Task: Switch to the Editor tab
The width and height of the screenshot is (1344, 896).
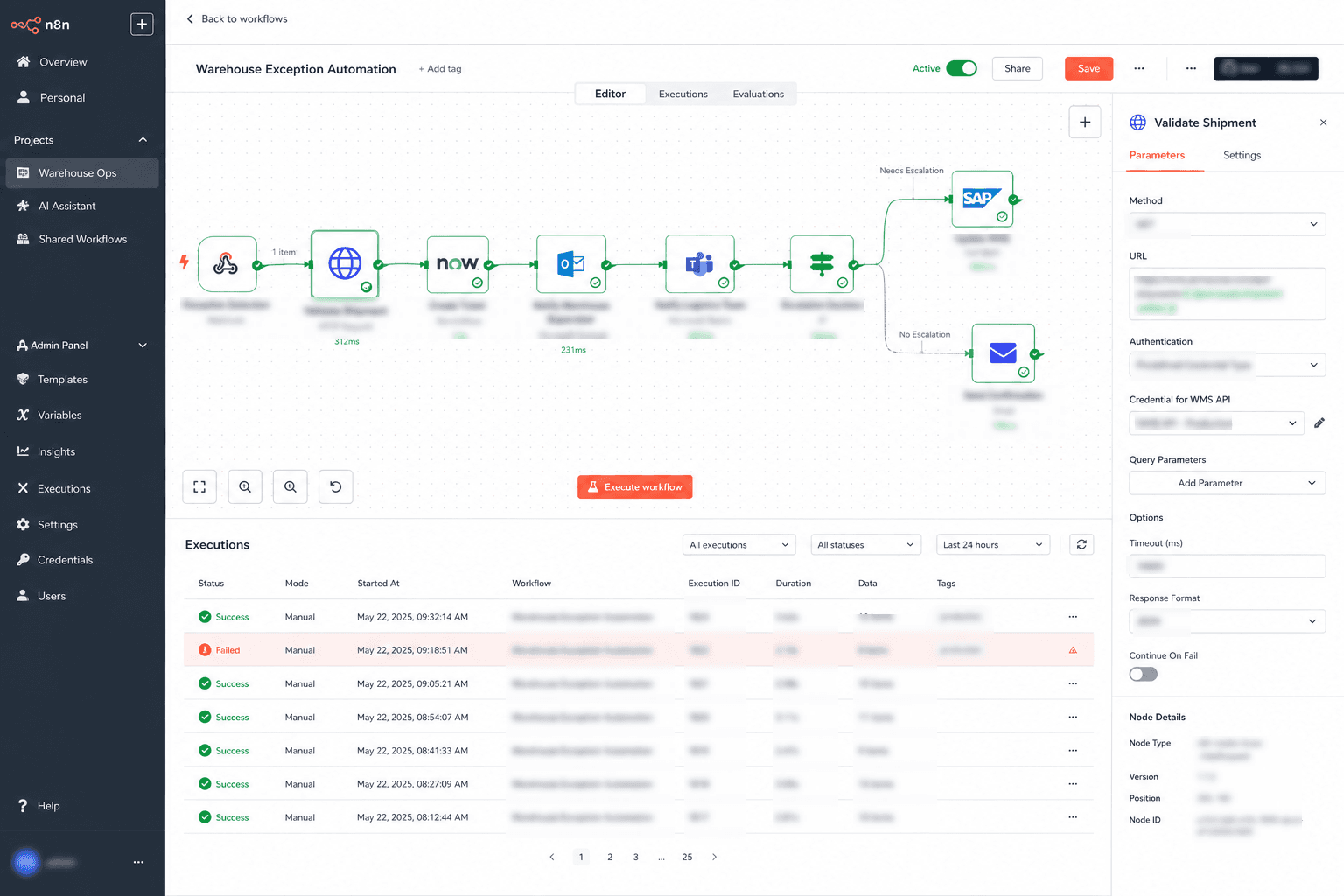Action: click(610, 94)
